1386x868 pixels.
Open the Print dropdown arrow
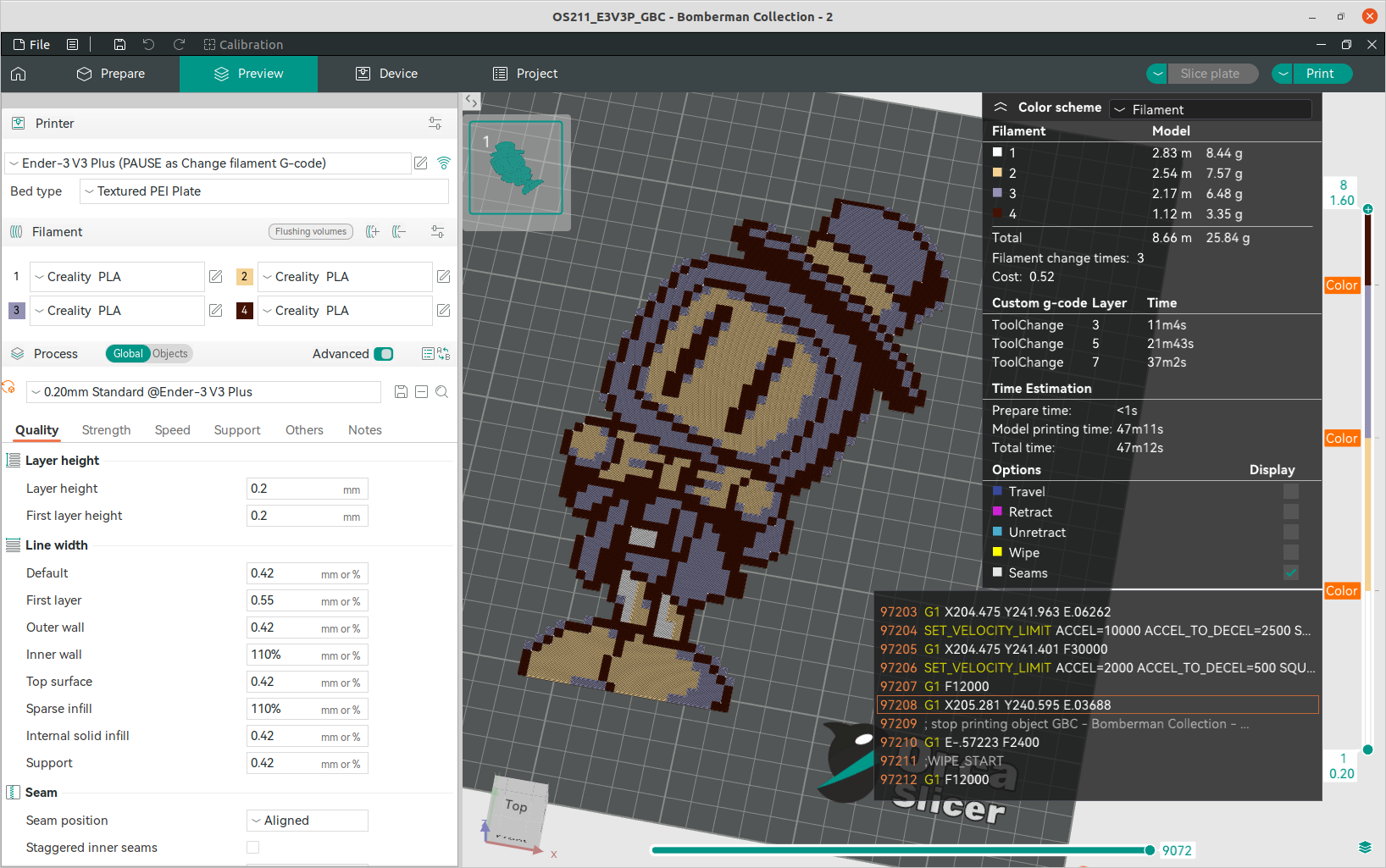[x=1283, y=74]
